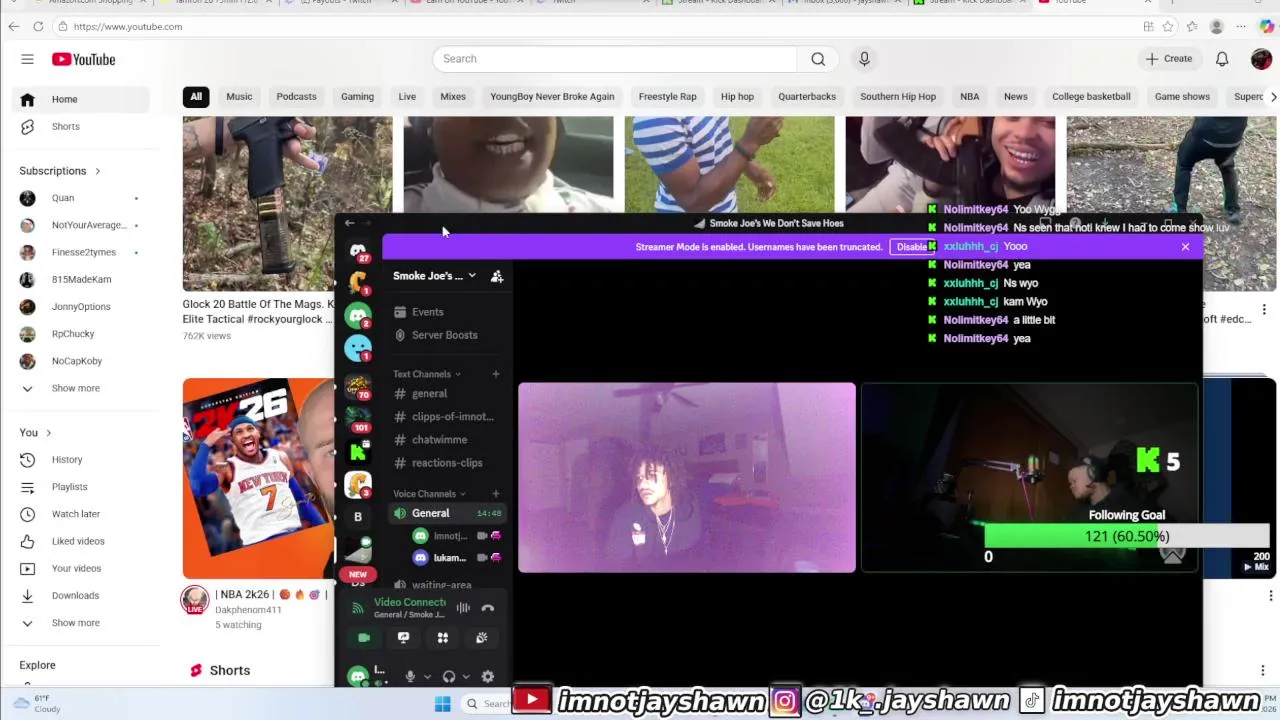The image size is (1280, 720).
Task: Open Discord activities launcher icon
Action: [443, 638]
